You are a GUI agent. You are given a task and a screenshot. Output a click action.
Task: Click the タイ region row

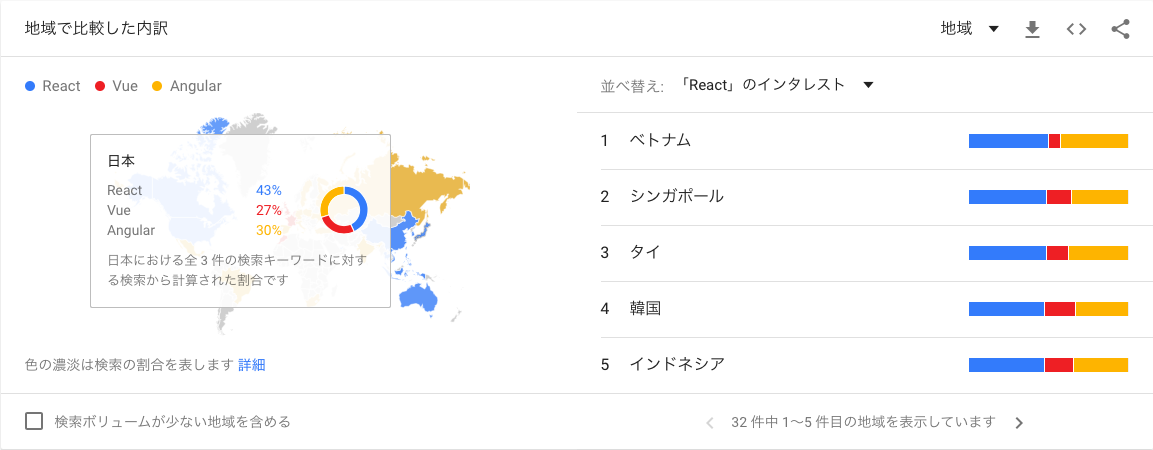click(x=645, y=252)
